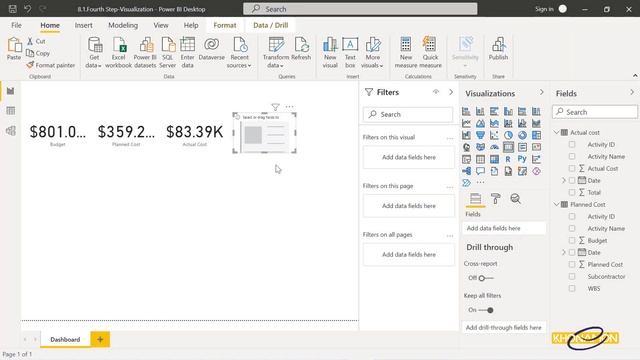Check Activity ID under Actual cost
The height and width of the screenshot is (360, 640).
(x=572, y=144)
